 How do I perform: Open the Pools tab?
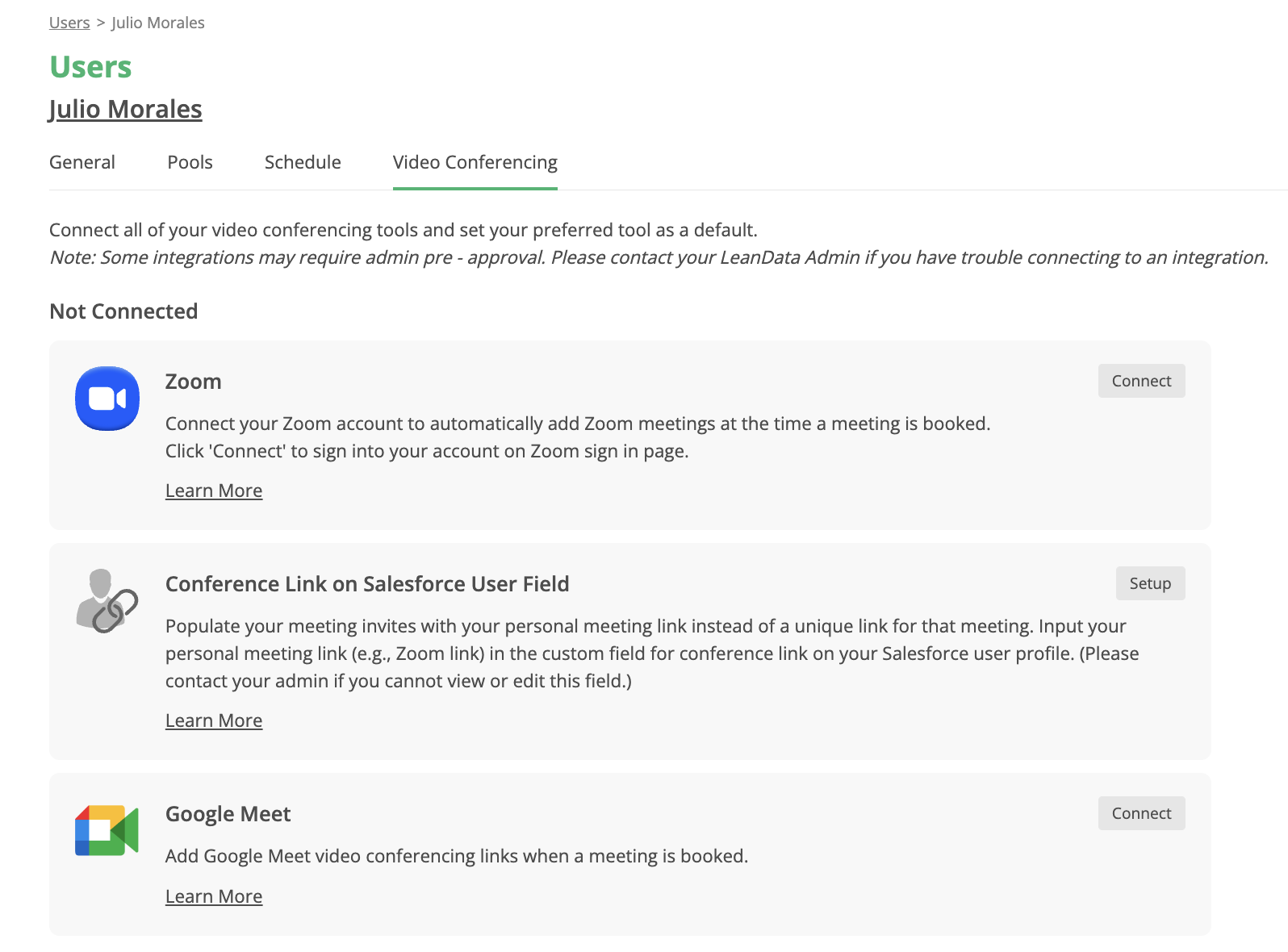190,162
